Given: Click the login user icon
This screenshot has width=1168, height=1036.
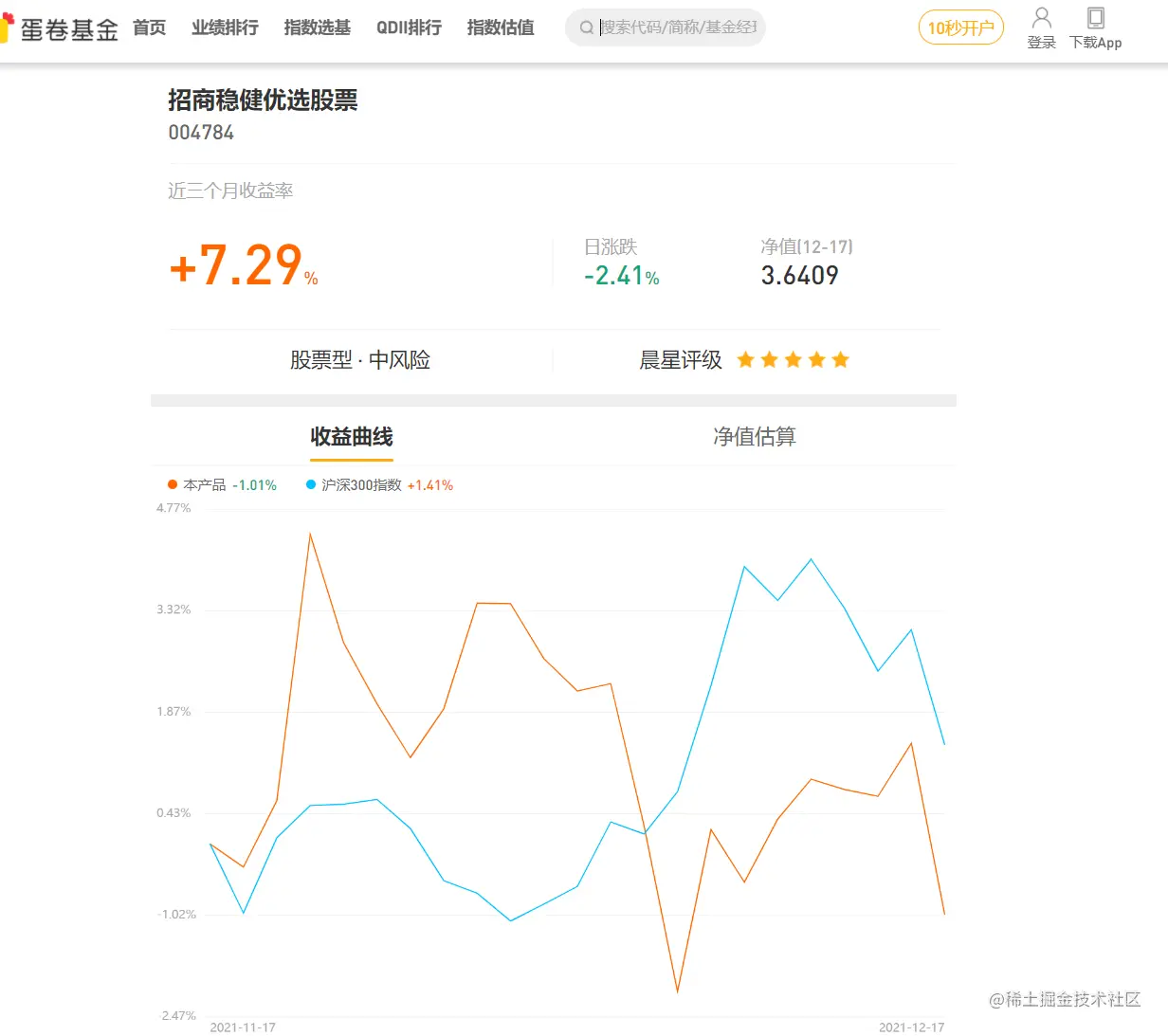Looking at the screenshot, I should [1041, 17].
